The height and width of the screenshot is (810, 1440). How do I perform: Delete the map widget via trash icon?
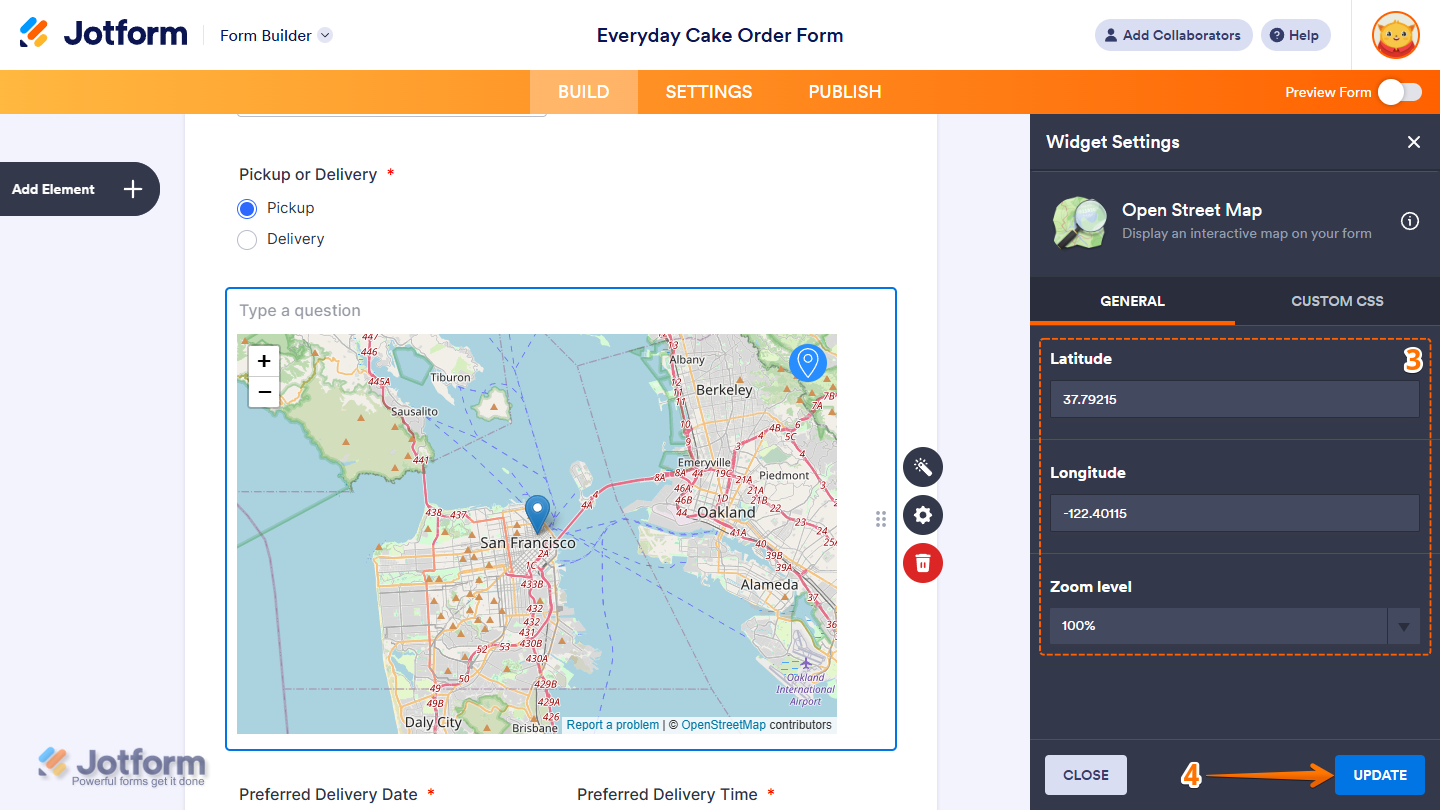pos(922,563)
